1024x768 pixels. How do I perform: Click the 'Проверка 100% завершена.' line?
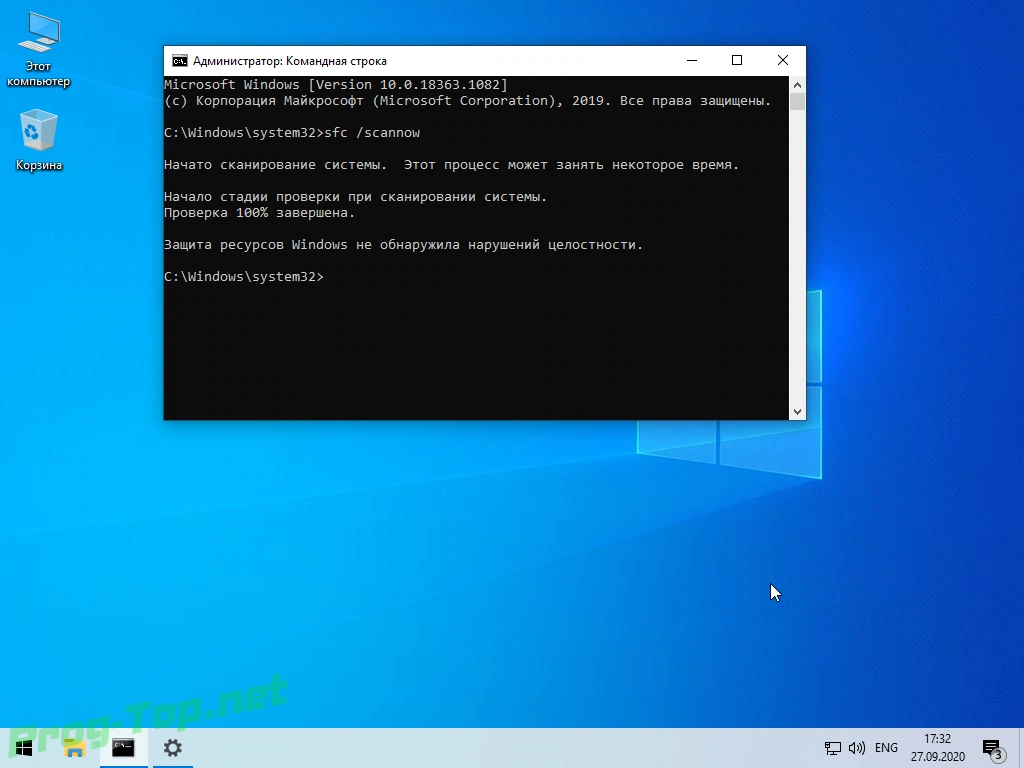click(x=259, y=213)
